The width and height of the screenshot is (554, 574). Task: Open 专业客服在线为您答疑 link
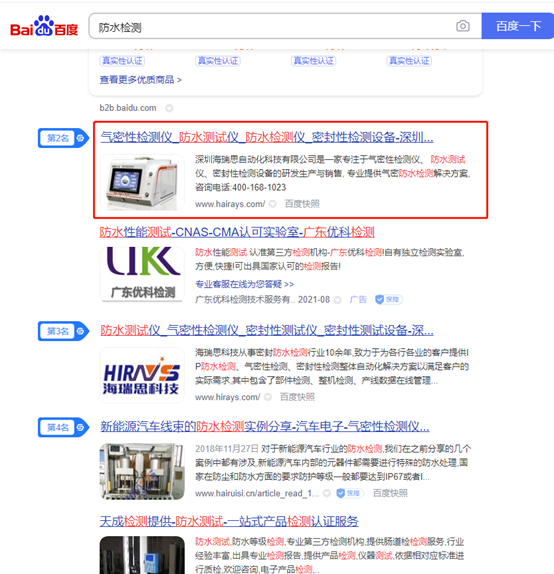[x=245, y=284]
